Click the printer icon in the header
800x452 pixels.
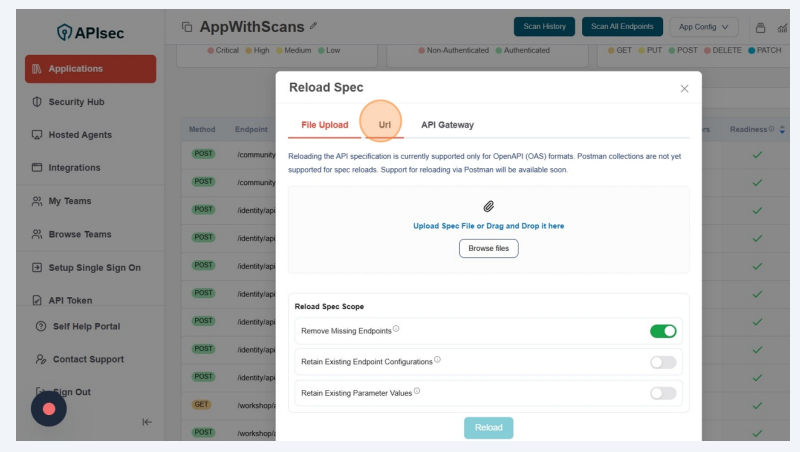(x=760, y=28)
